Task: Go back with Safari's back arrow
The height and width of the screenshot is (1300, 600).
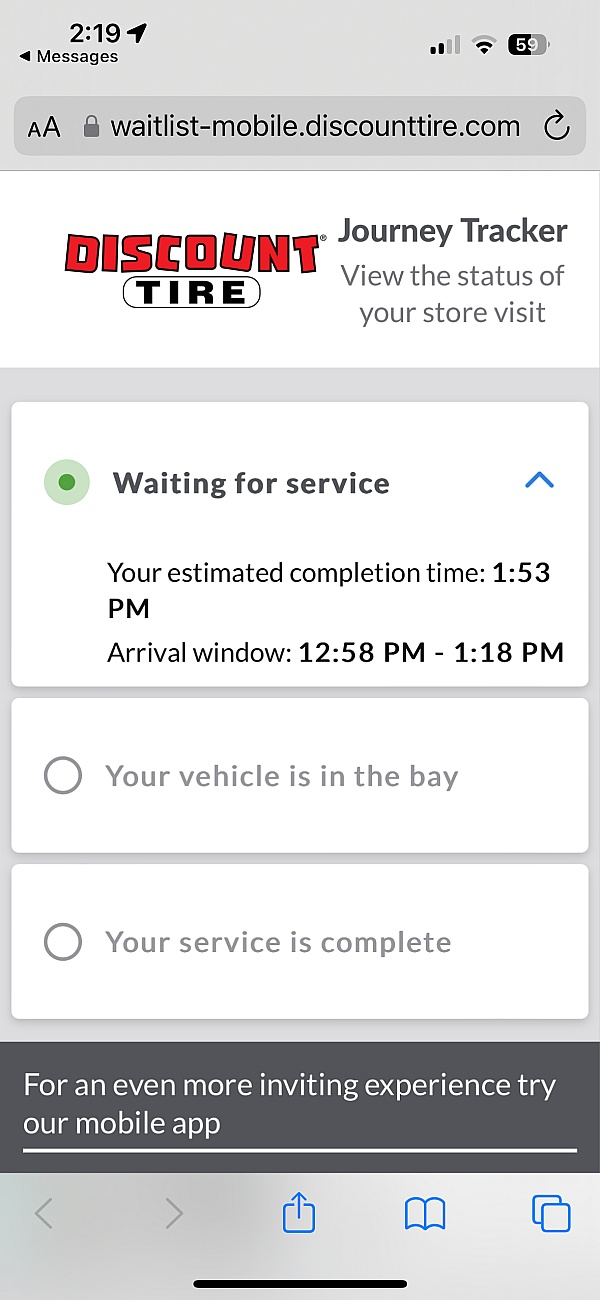Action: (44, 1214)
